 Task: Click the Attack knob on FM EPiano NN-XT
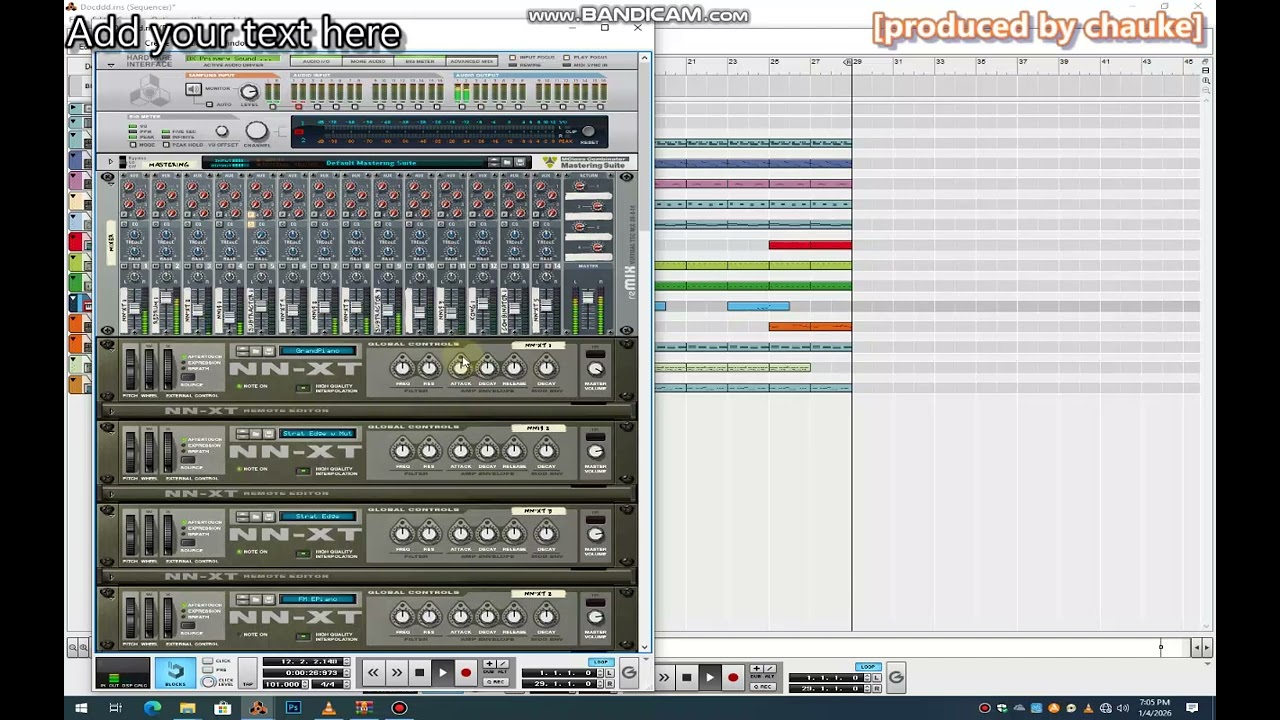[460, 617]
